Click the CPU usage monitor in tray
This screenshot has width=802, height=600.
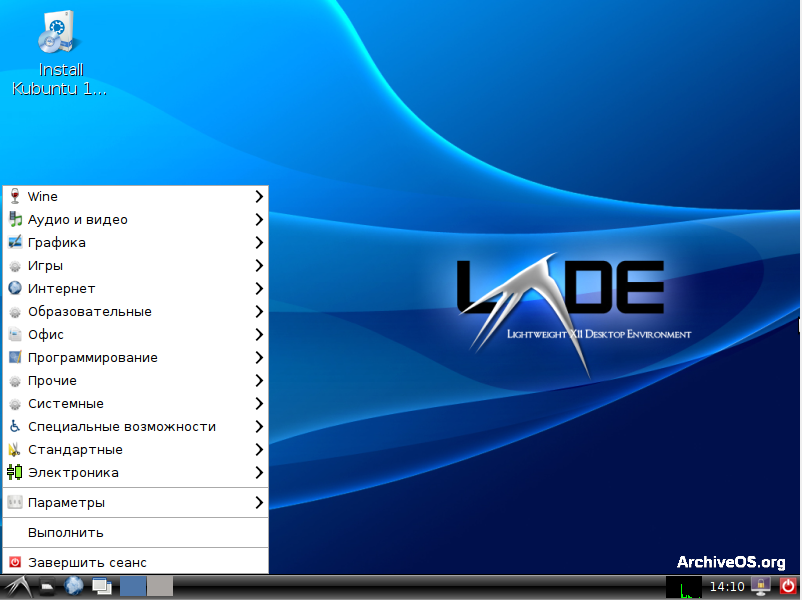[684, 587]
